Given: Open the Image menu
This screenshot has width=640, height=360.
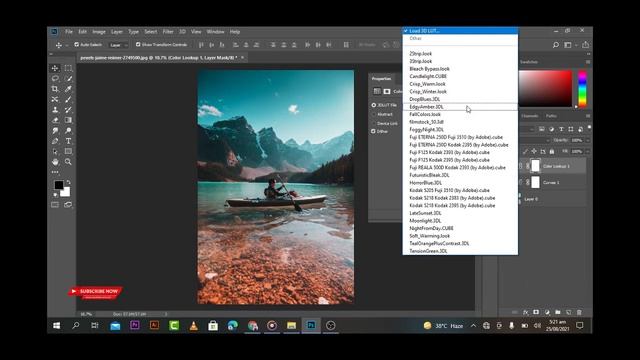Looking at the screenshot, I should pos(99,32).
